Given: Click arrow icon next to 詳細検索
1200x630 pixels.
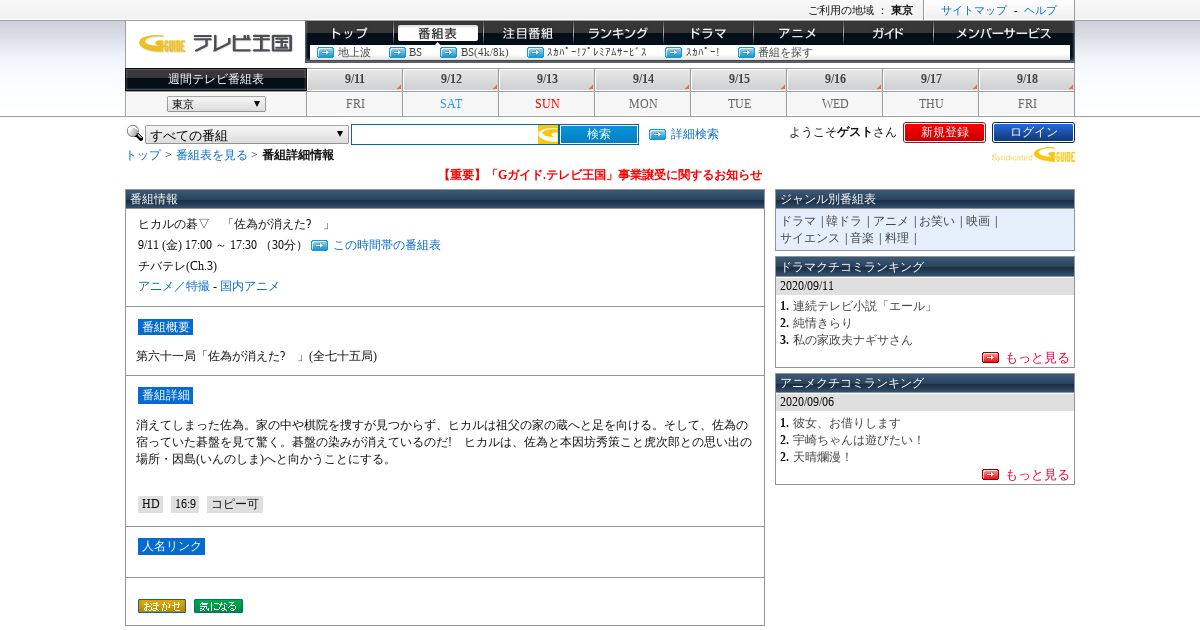Looking at the screenshot, I should (x=657, y=134).
